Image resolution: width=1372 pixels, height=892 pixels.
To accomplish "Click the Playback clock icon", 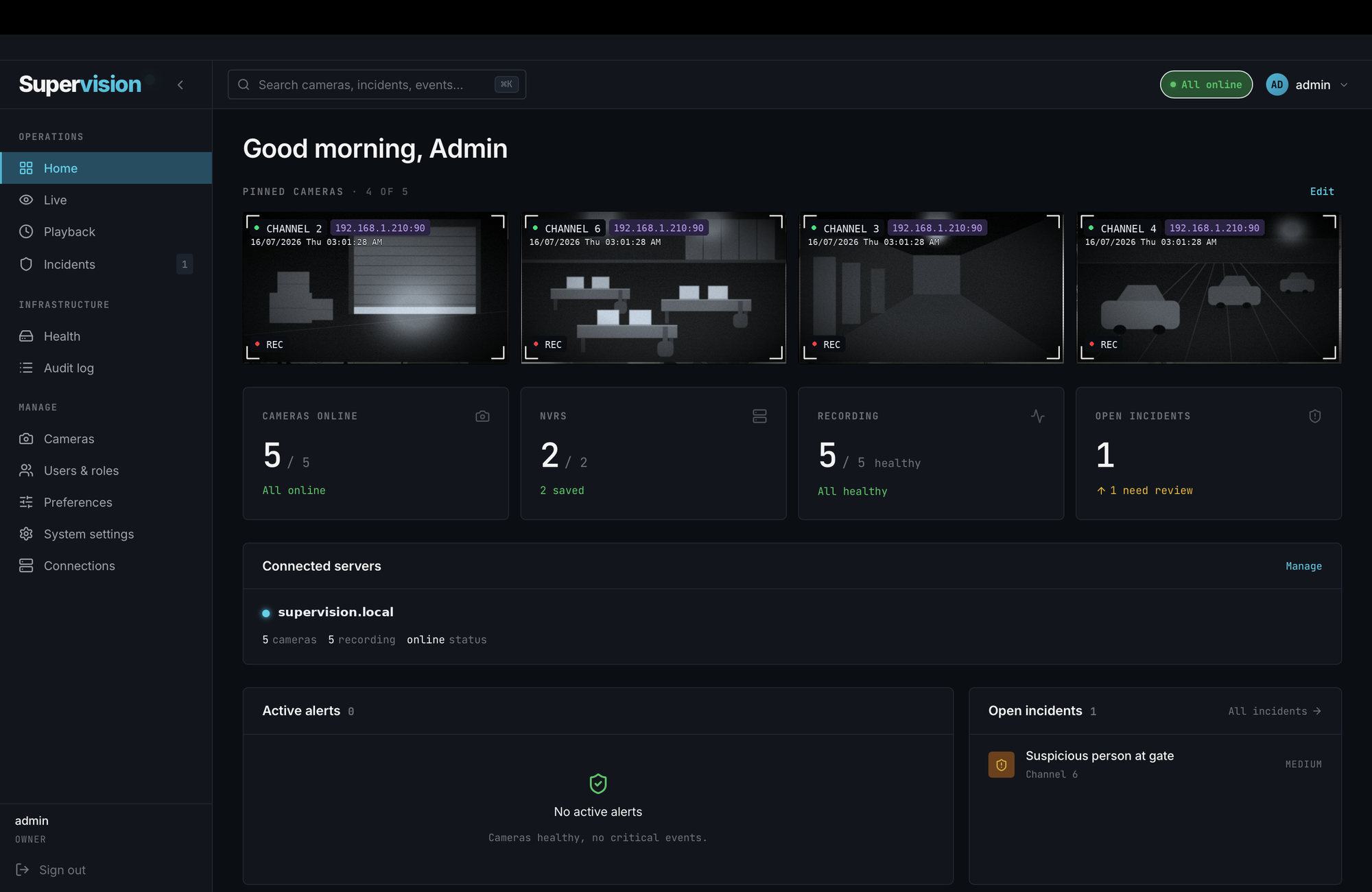I will pos(26,231).
